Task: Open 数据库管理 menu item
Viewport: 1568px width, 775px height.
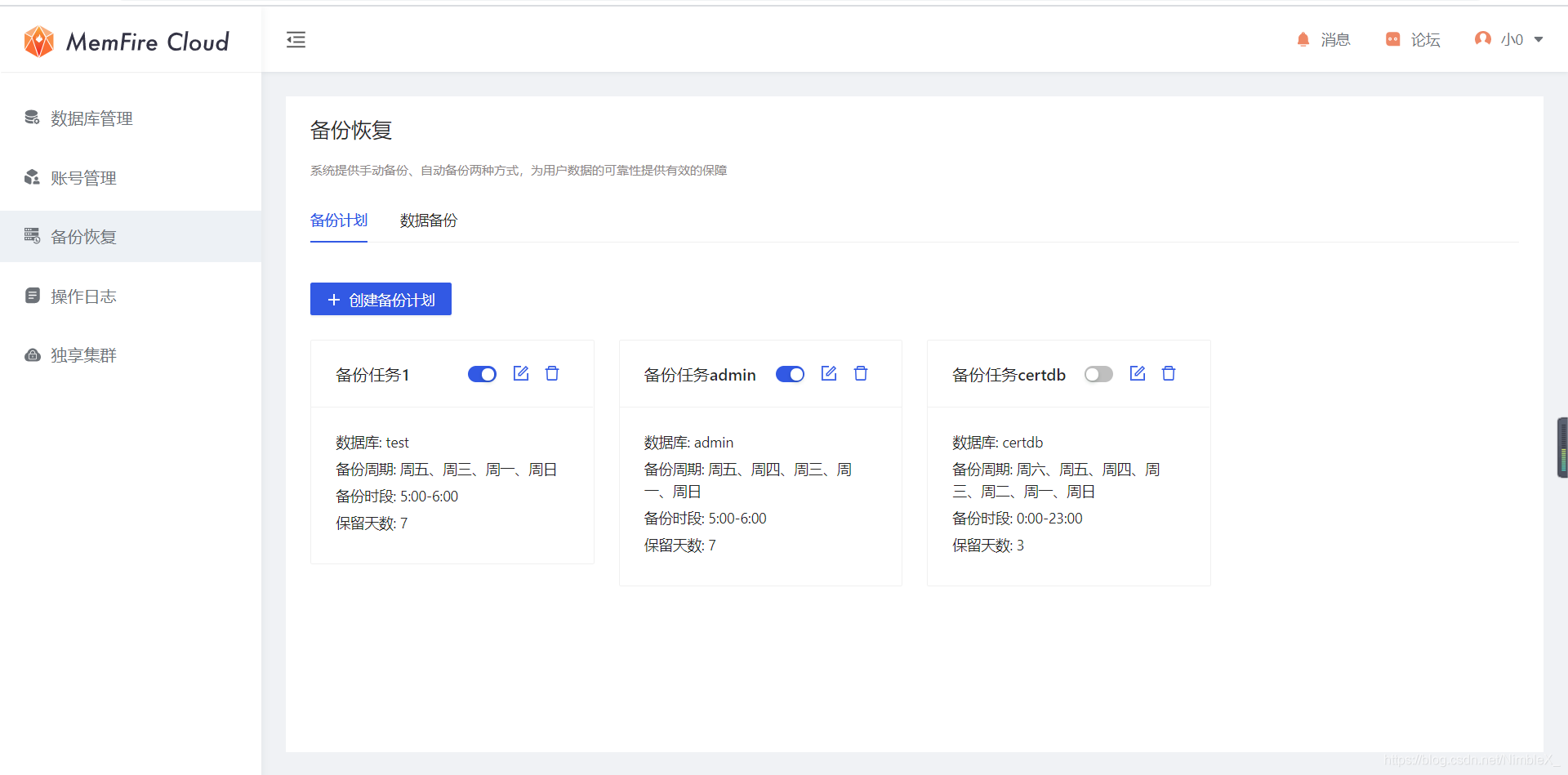Action: coord(131,118)
